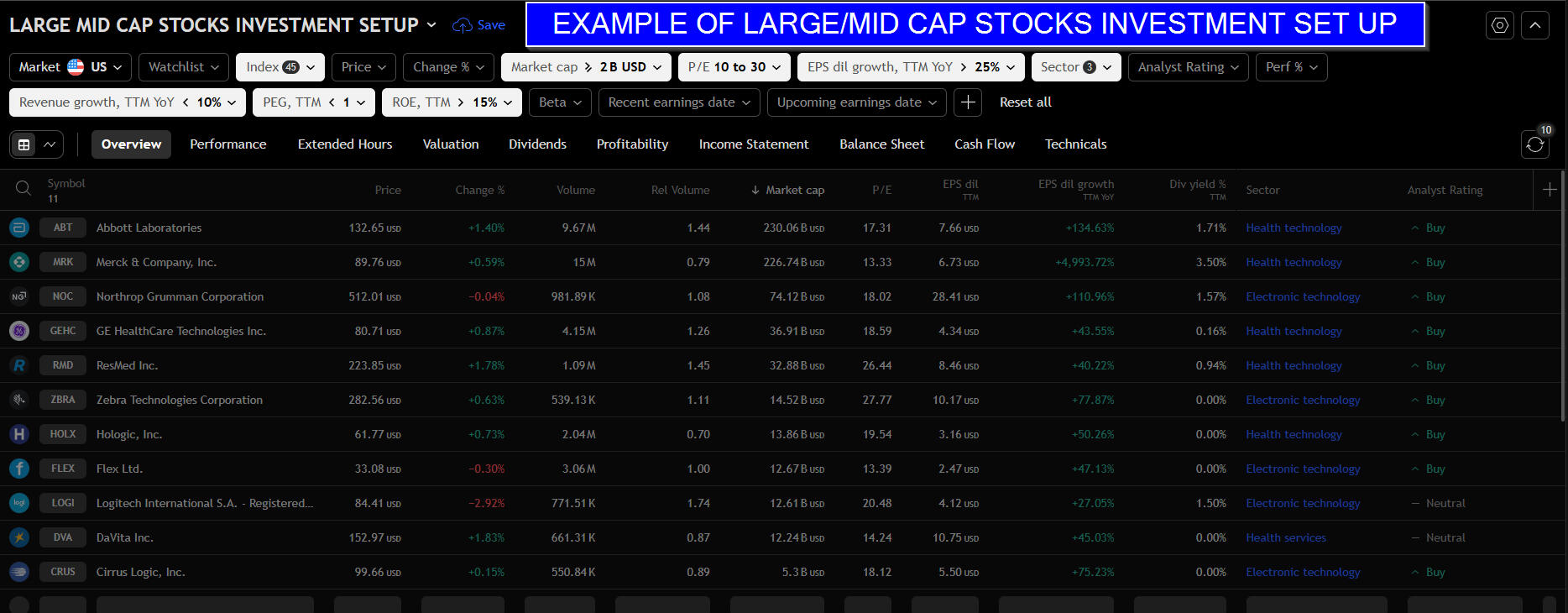Expand the Analyst Rating filter
1568x613 pixels.
coord(1188,67)
